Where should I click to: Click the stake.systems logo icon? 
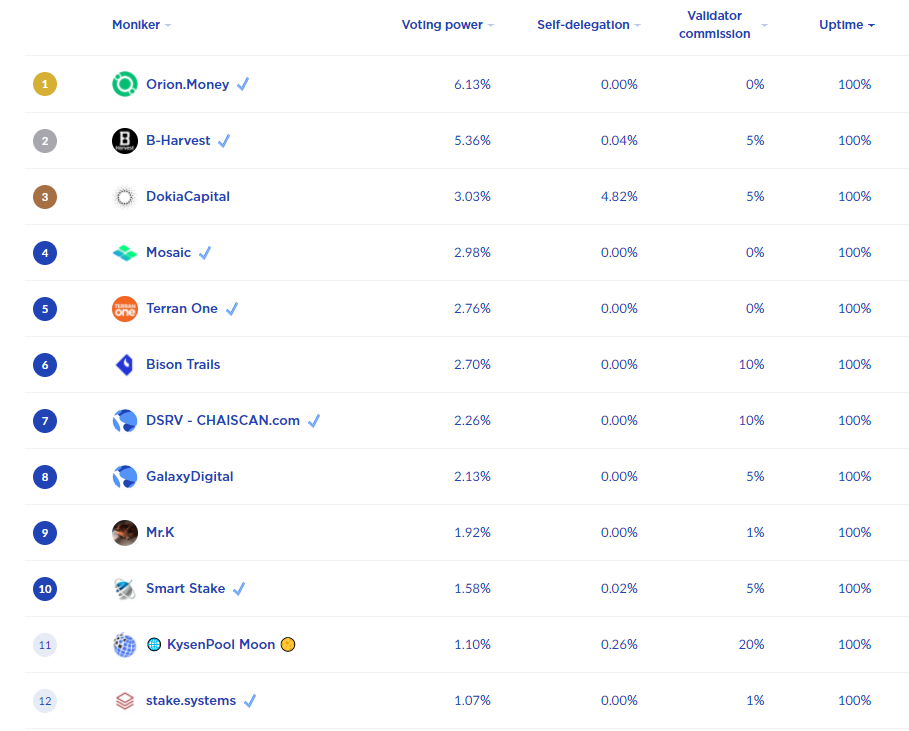click(124, 701)
